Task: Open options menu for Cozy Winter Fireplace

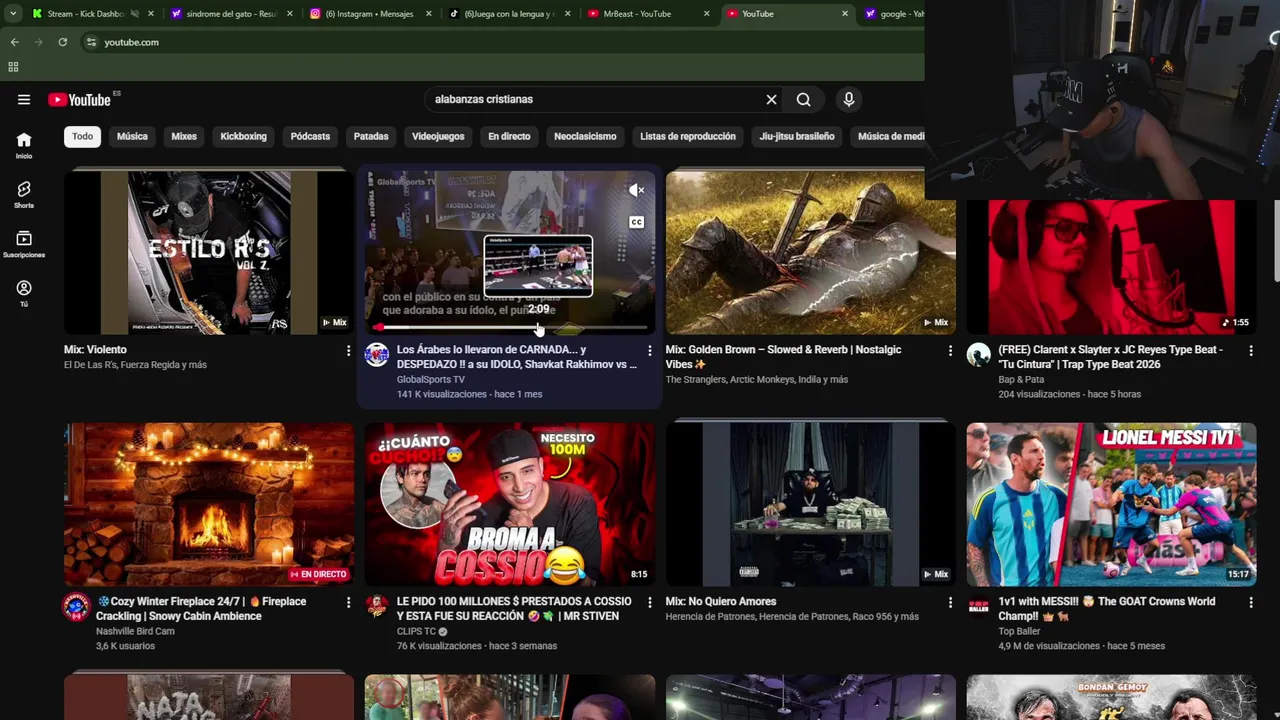Action: pyautogui.click(x=348, y=603)
